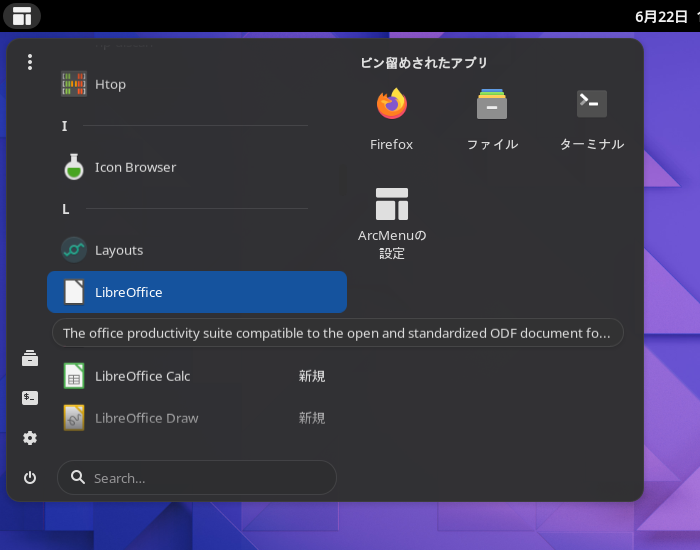Click the Layouts app icon

coord(74,250)
